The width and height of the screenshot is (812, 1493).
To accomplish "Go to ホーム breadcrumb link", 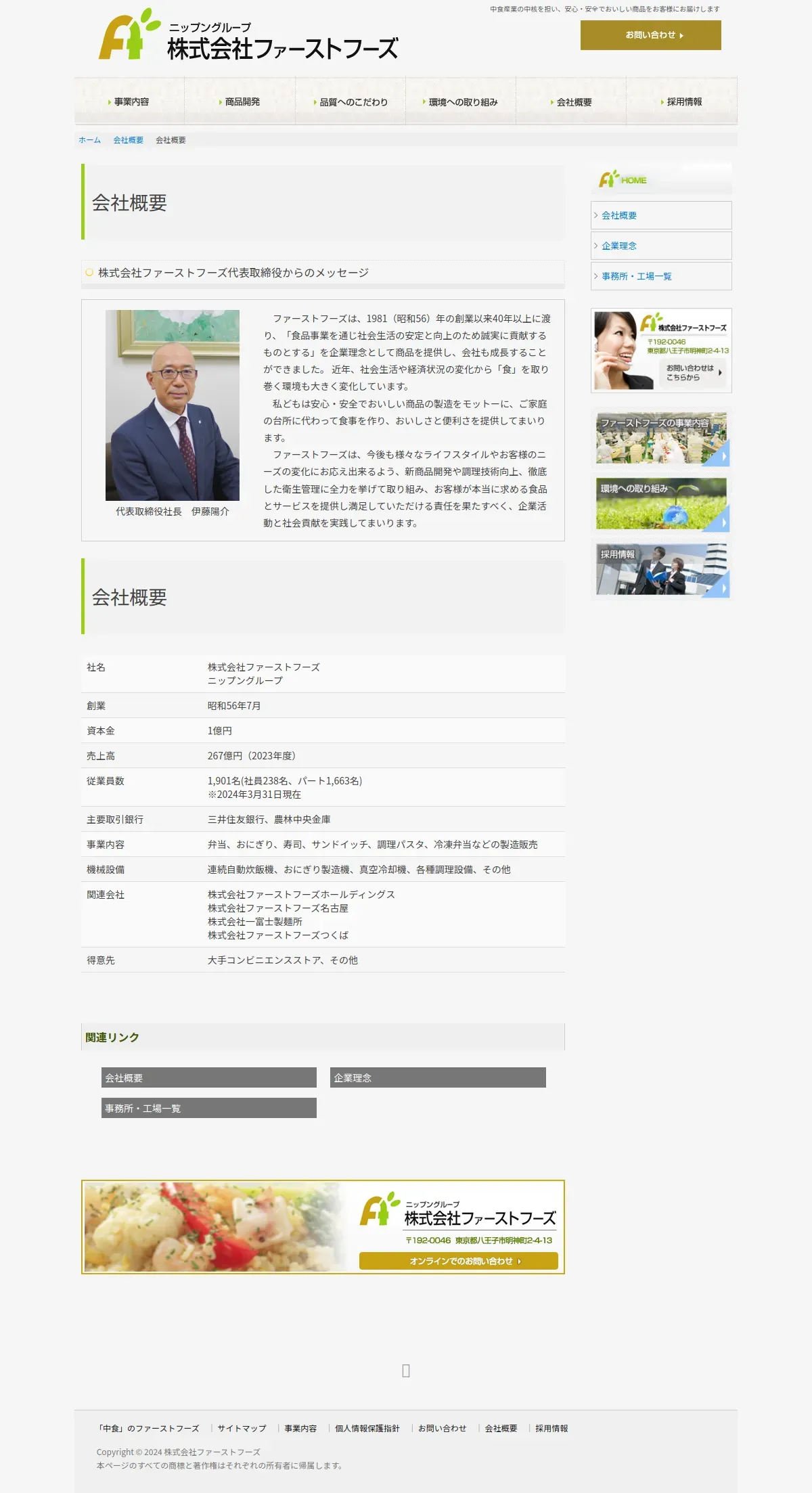I will click(x=89, y=140).
